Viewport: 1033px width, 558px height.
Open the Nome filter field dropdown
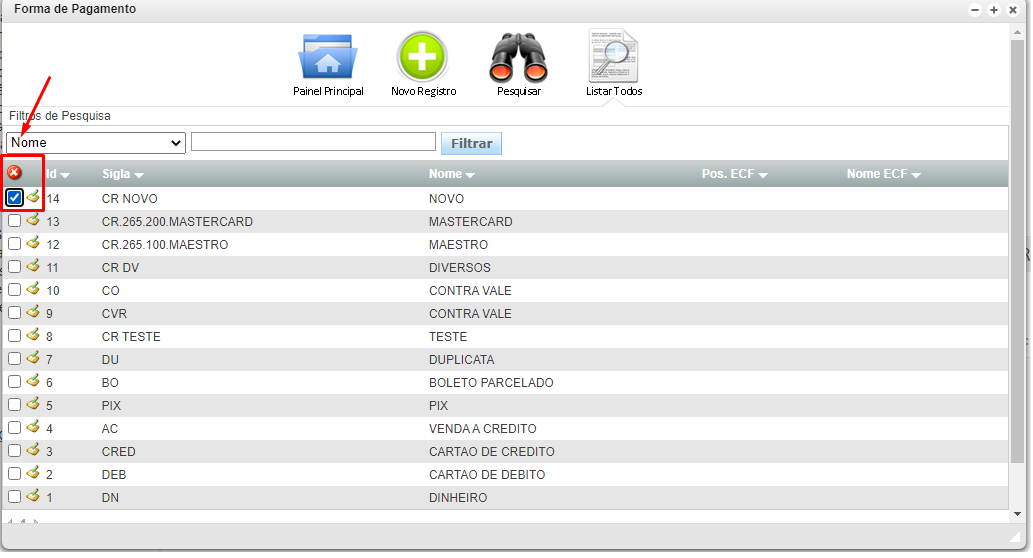coord(96,143)
